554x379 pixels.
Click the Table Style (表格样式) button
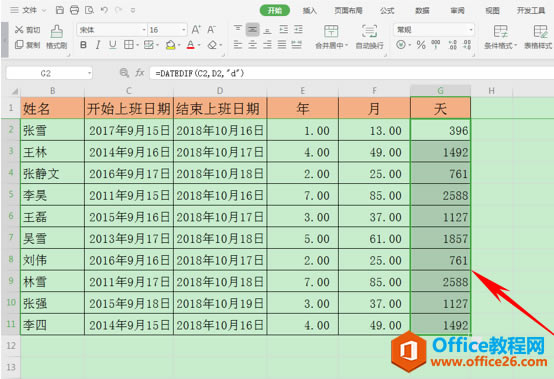click(538, 37)
